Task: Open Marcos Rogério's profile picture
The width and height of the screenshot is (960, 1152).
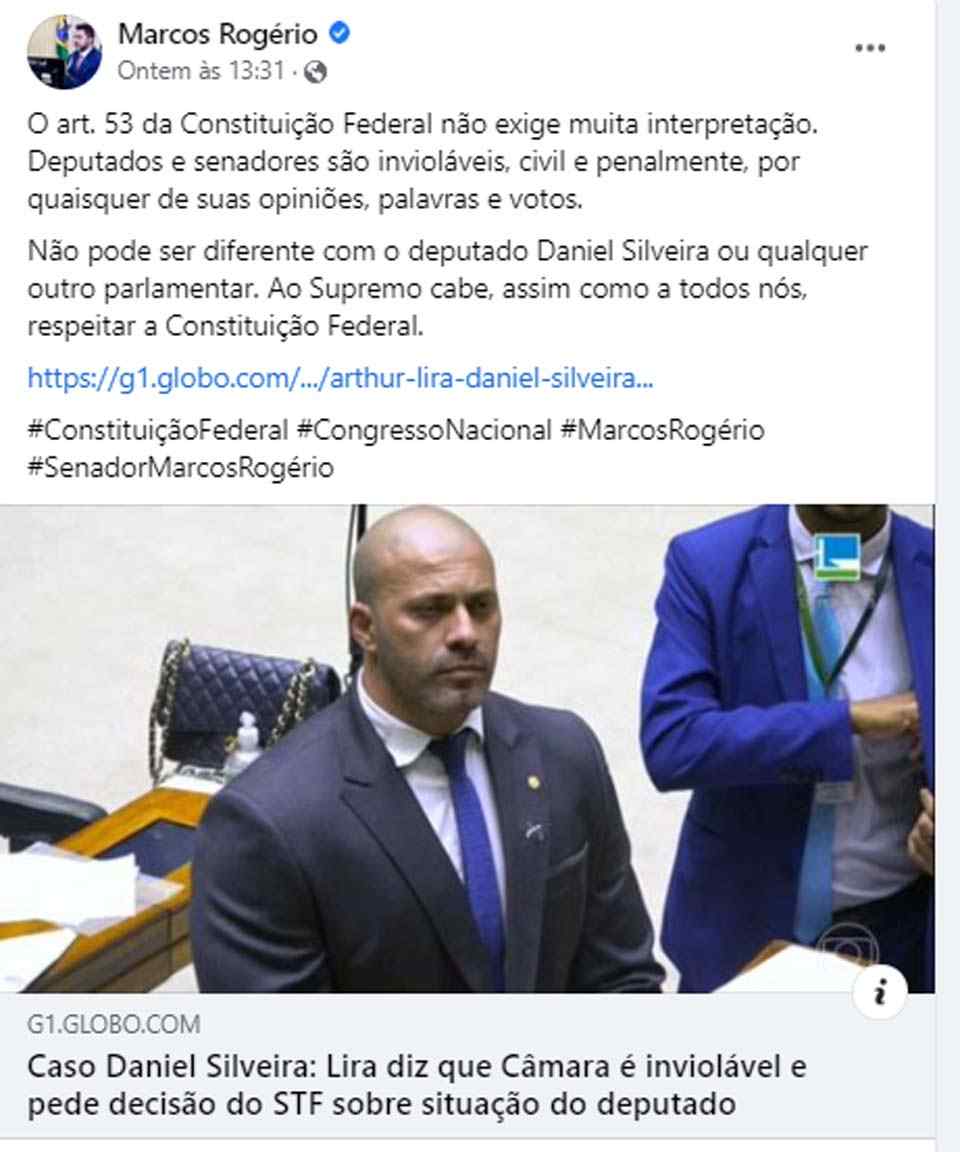Action: tap(65, 52)
